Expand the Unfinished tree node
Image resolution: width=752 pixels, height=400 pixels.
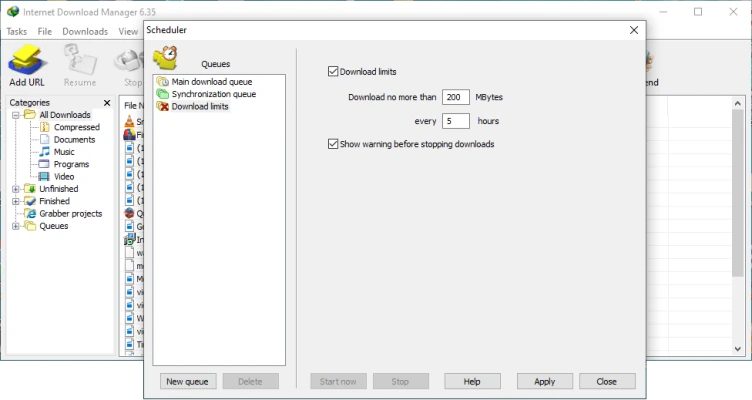(x=15, y=189)
